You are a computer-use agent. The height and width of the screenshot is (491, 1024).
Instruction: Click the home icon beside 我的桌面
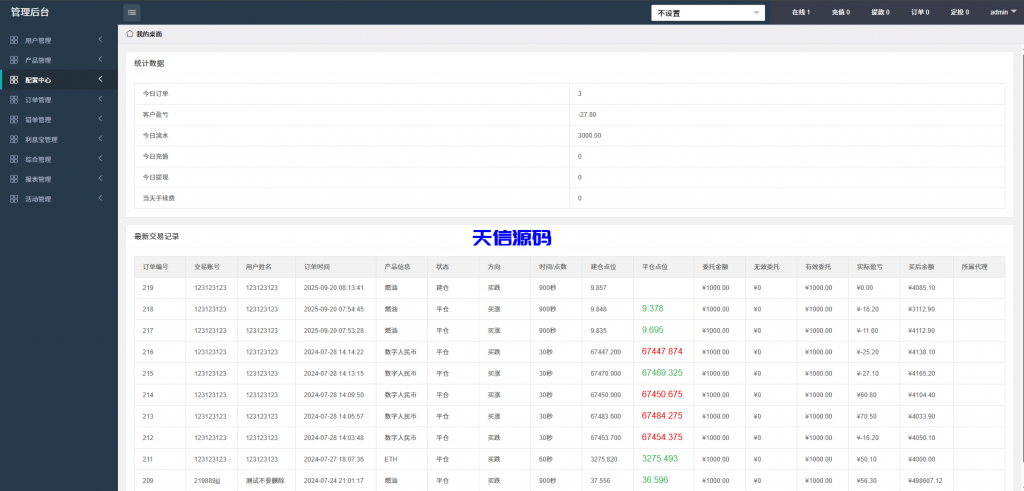pos(130,34)
